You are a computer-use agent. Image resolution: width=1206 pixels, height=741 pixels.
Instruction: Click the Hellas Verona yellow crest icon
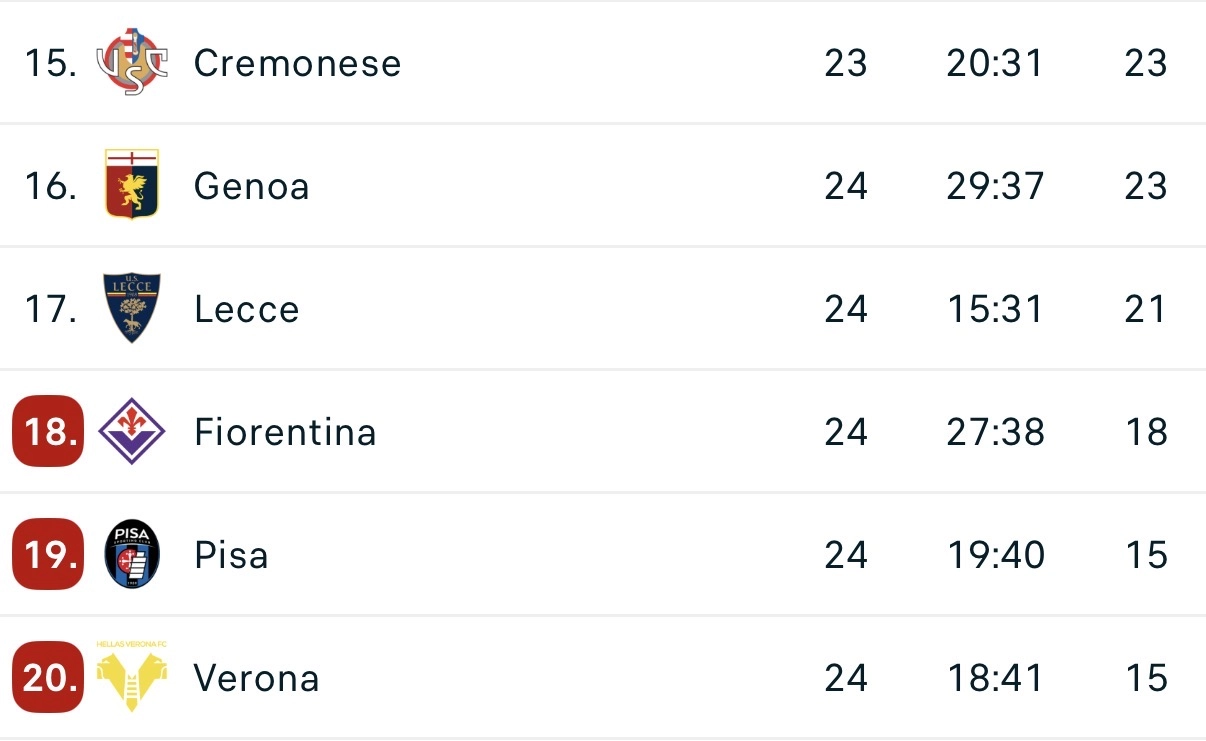[x=132, y=677]
